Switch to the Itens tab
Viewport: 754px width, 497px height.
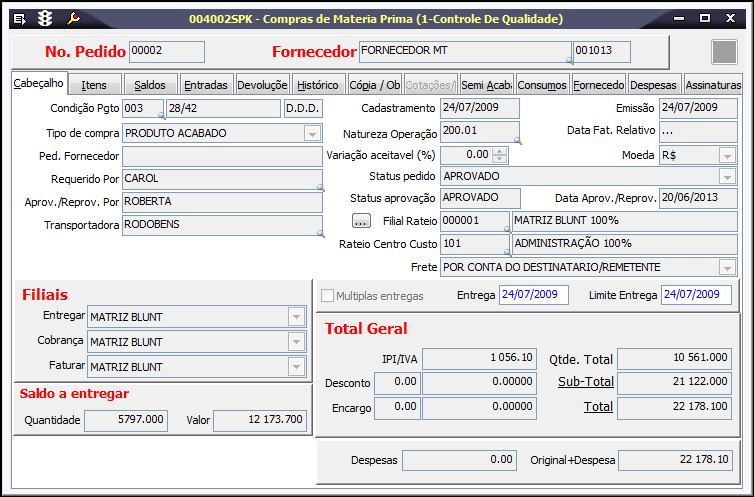click(x=94, y=85)
